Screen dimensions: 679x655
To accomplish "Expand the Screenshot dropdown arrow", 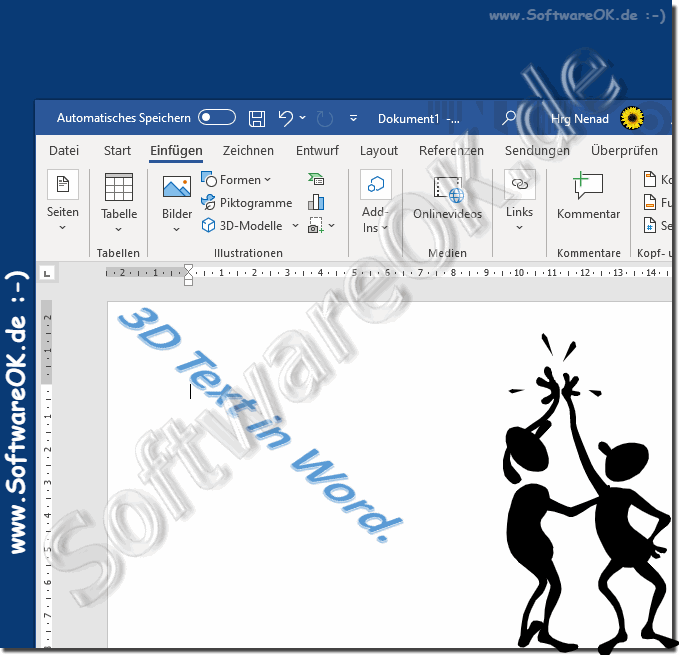I will pyautogui.click(x=332, y=226).
